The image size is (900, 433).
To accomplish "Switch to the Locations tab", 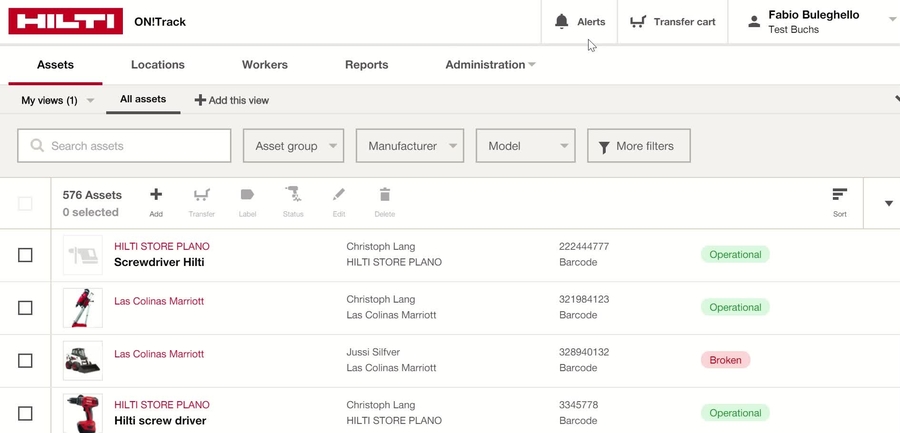I will coord(158,64).
